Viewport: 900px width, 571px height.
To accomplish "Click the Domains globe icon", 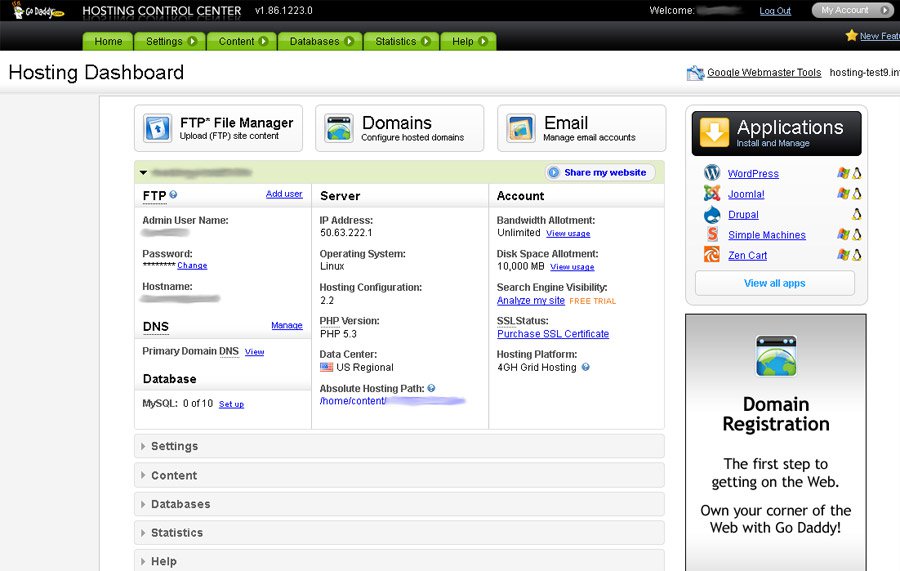I will click(x=339, y=128).
